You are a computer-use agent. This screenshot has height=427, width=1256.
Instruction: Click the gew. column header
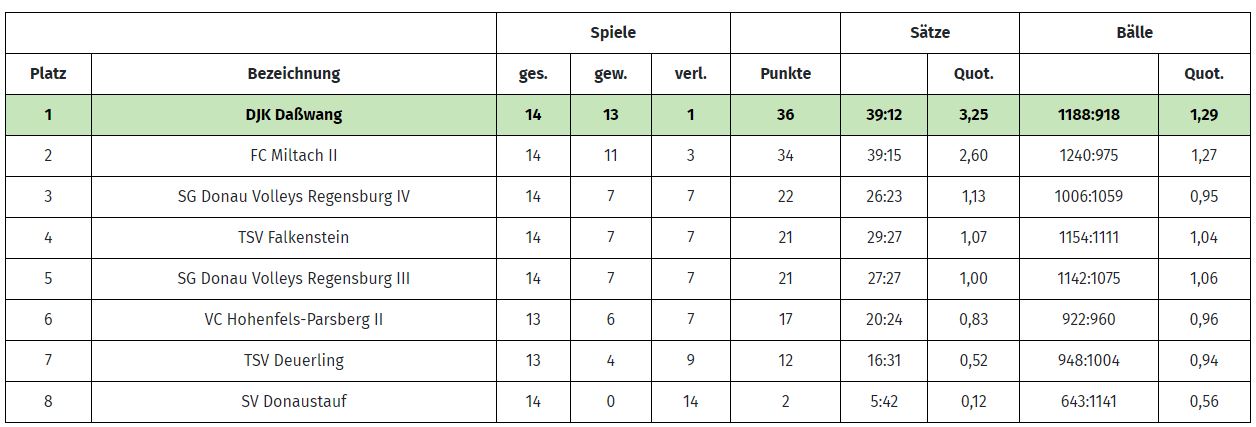[x=610, y=73]
